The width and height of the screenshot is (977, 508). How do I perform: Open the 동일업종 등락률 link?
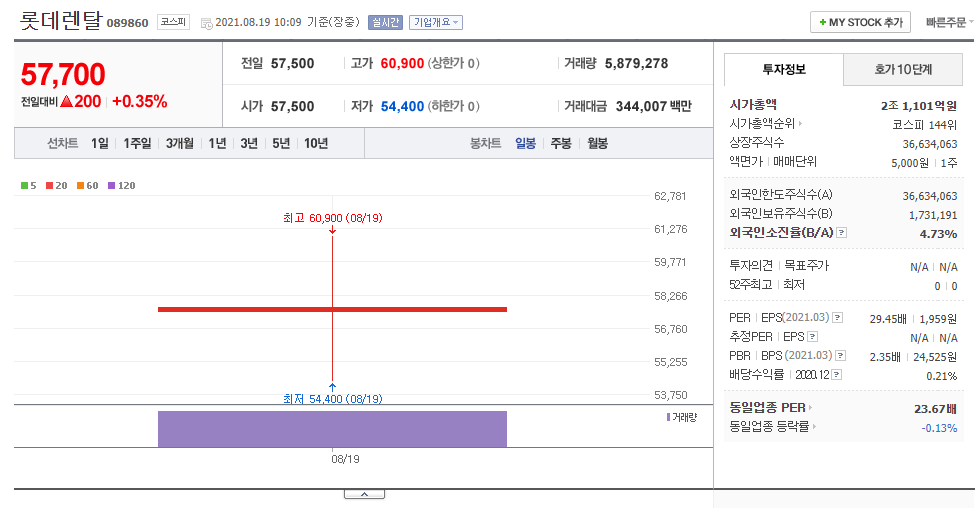pos(770,426)
